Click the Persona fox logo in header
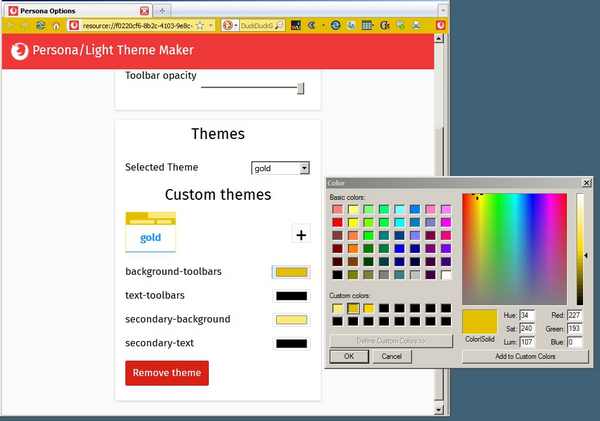Screen dimensions: 600x421 point(20,51)
